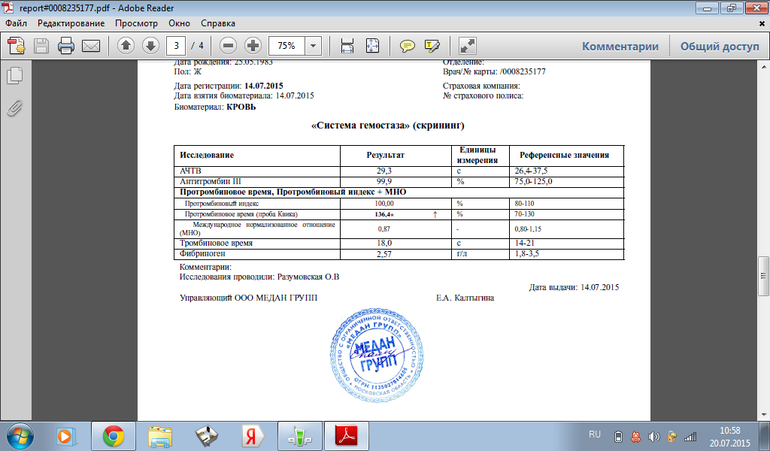The width and height of the screenshot is (770, 451).
Task: Zoom in using the plus button
Action: pyautogui.click(x=252, y=46)
